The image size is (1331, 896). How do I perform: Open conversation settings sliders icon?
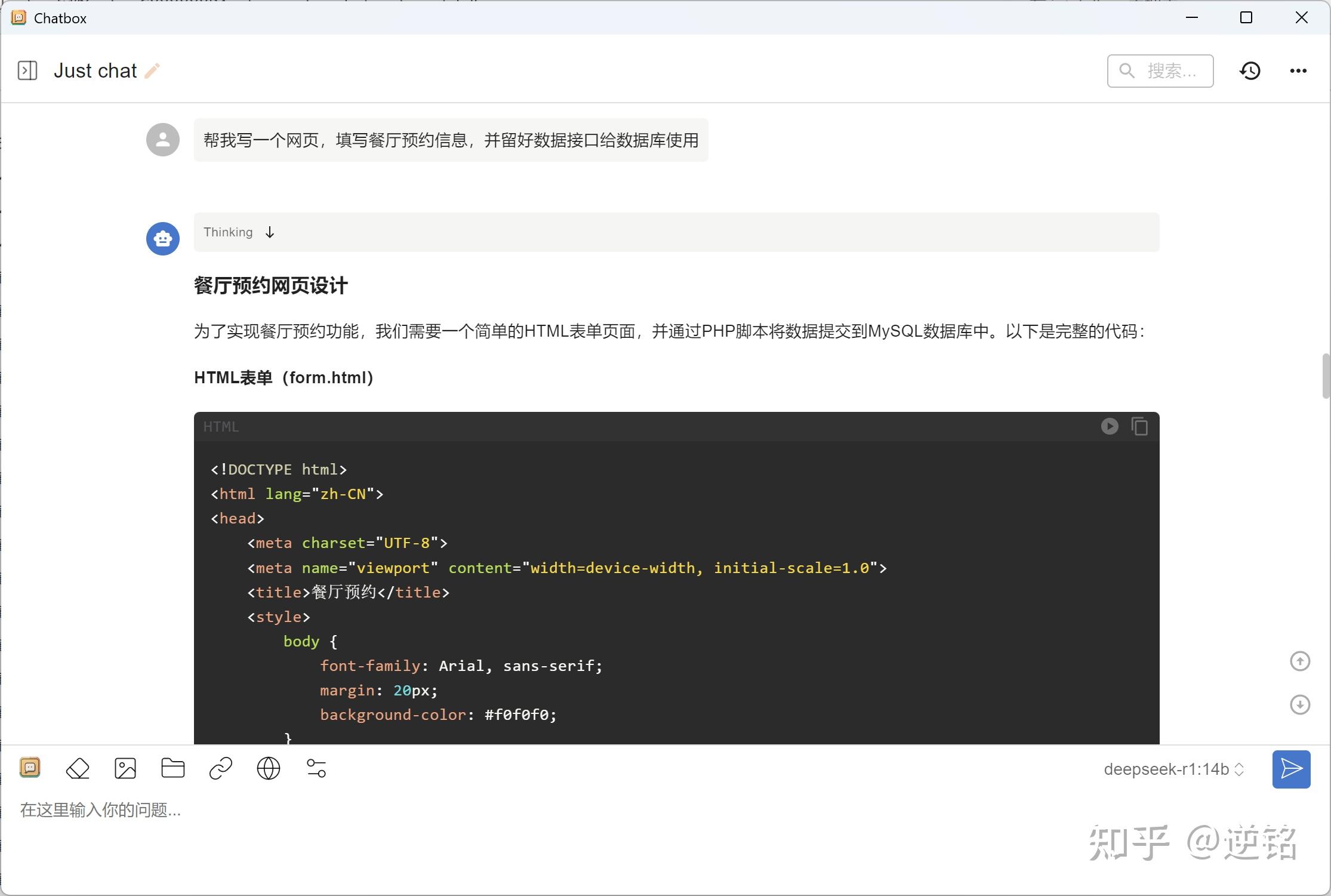[x=316, y=768]
